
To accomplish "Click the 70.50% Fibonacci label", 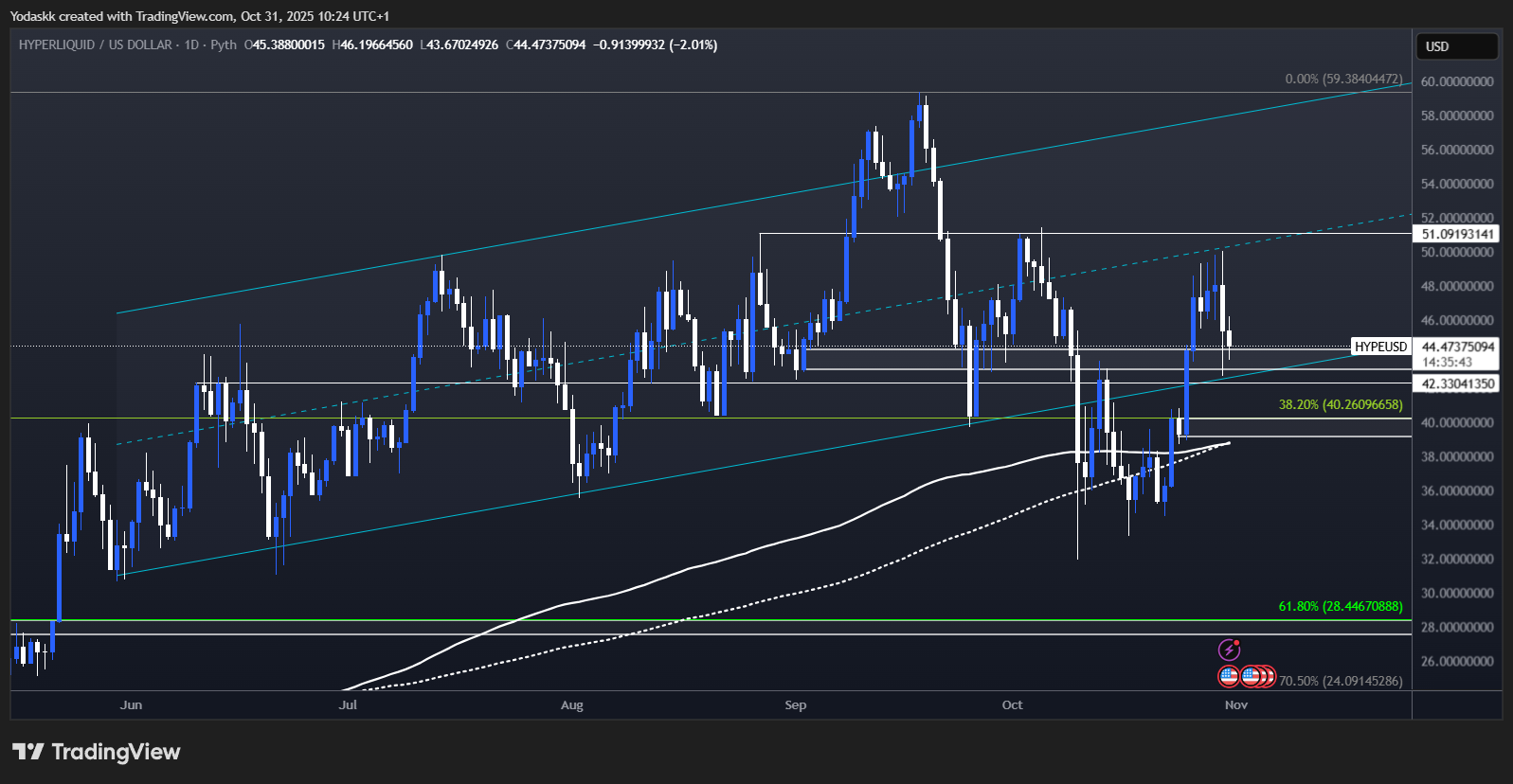I will (x=1340, y=681).
